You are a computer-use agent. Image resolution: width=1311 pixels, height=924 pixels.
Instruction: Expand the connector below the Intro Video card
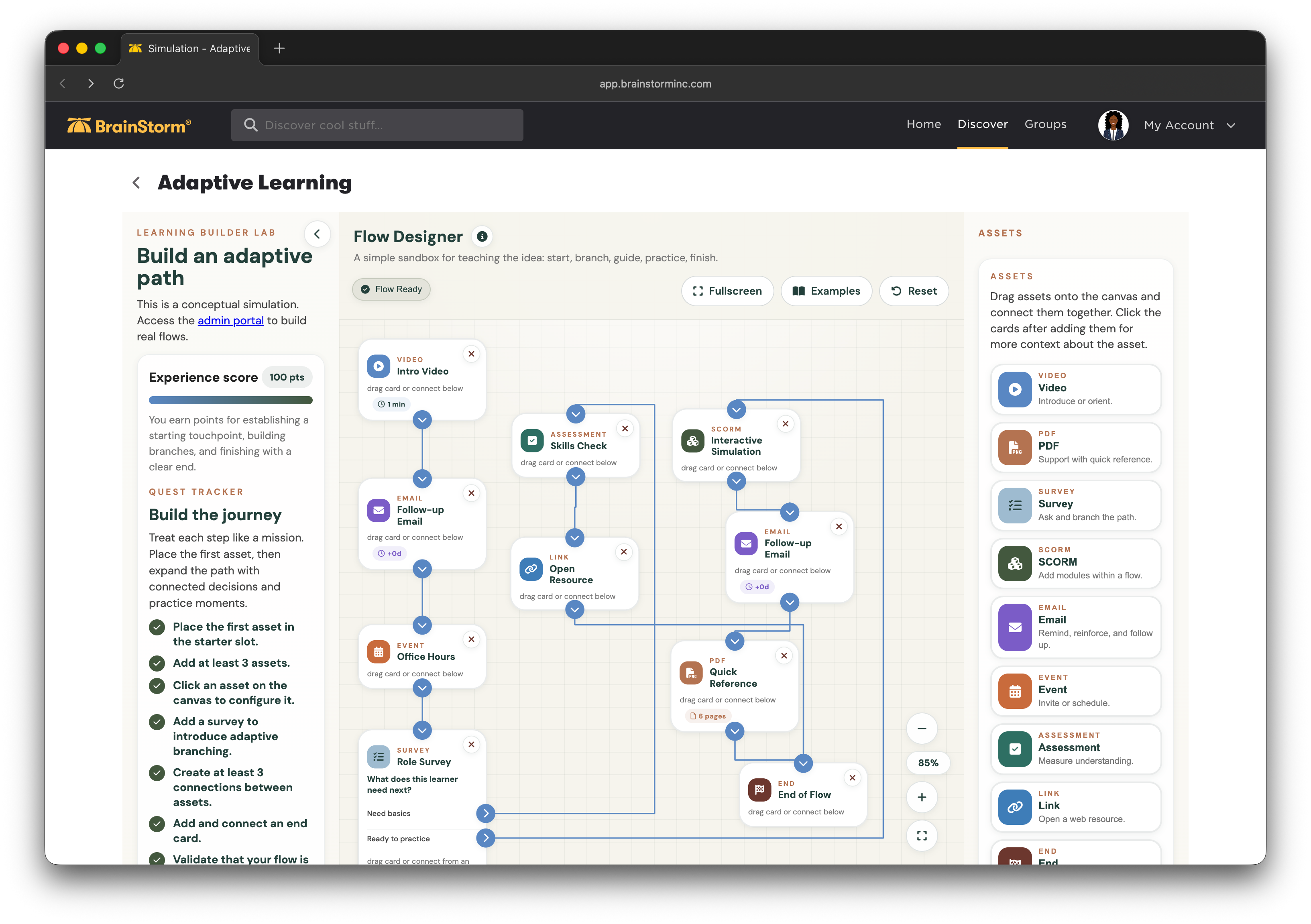pos(422,420)
